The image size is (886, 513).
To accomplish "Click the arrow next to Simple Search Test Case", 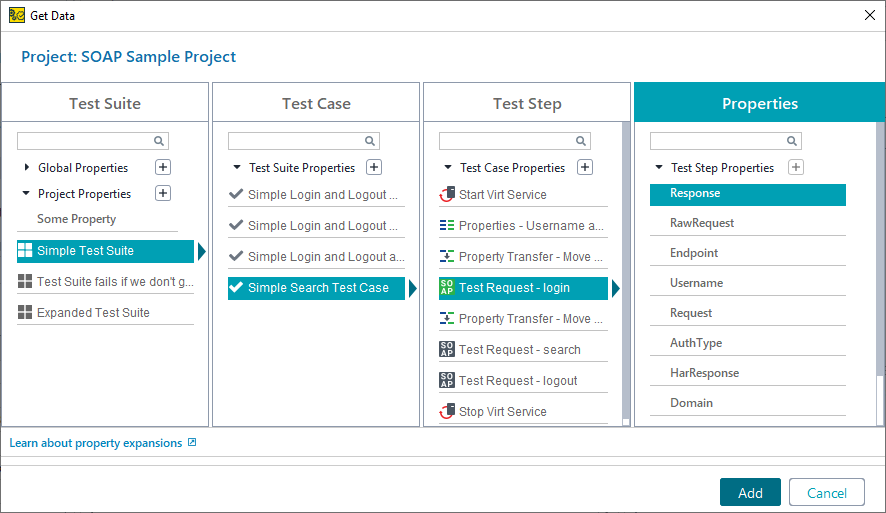I will pos(412,288).
